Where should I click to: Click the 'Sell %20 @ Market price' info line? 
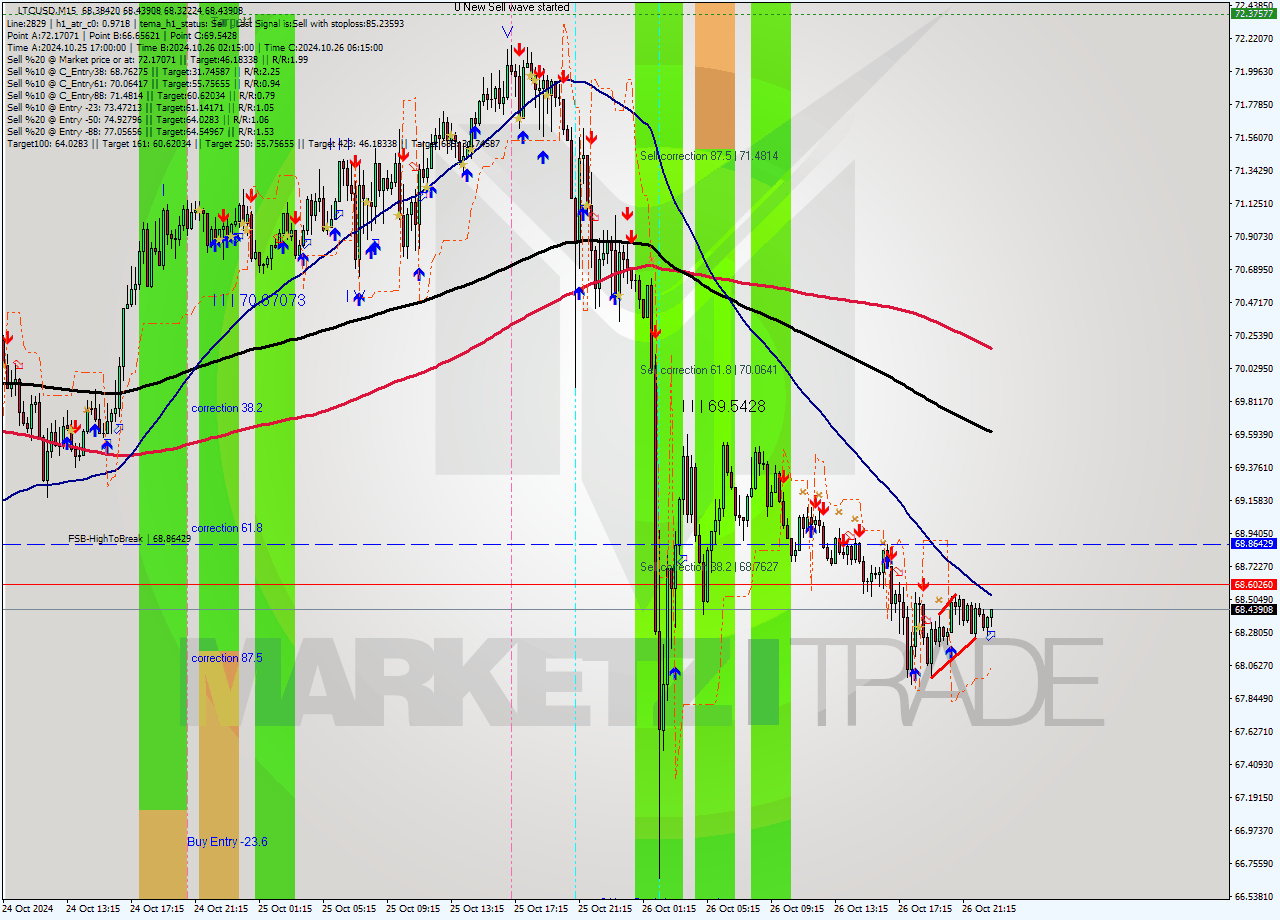coord(158,59)
